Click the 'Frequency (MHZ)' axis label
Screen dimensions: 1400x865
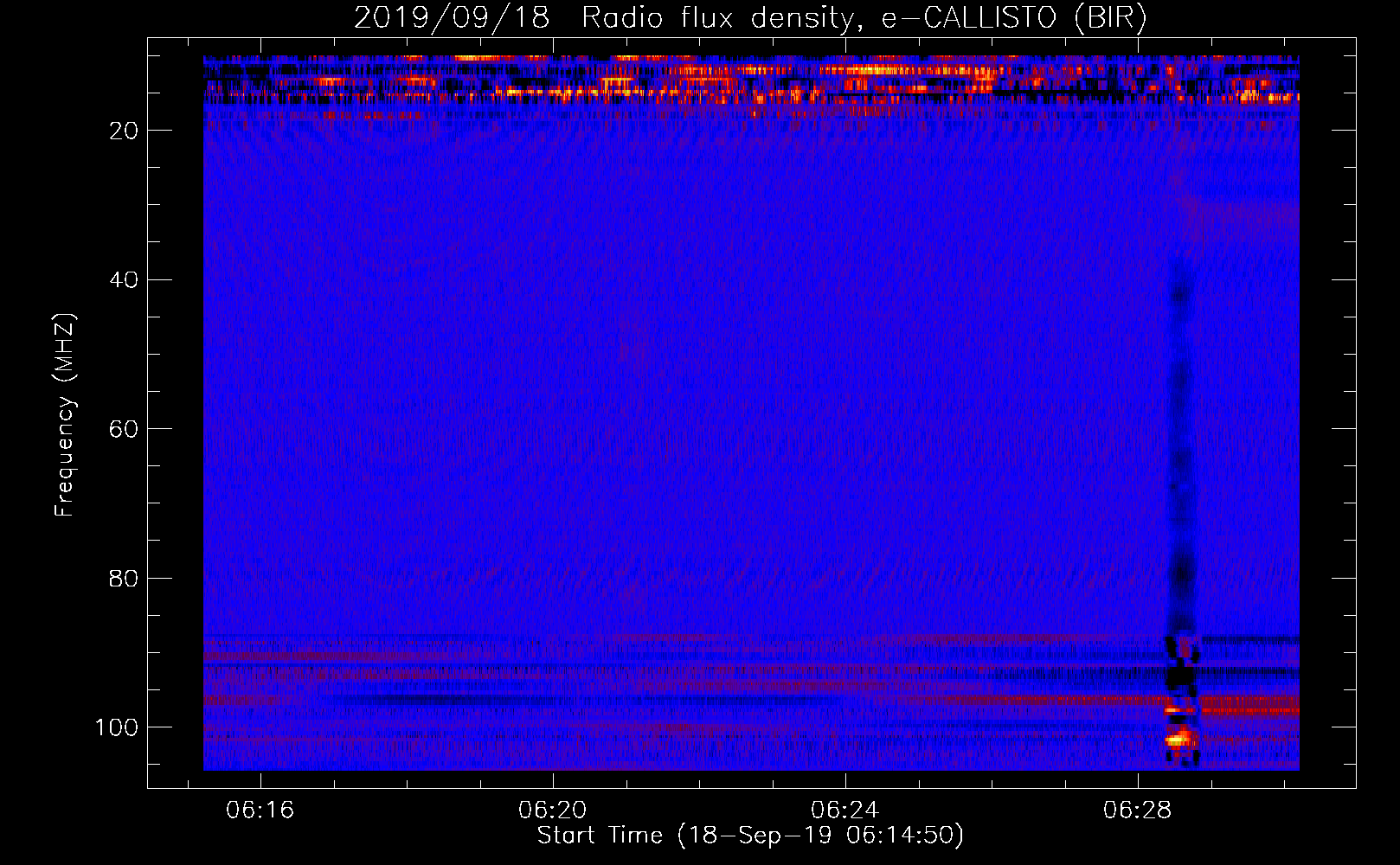(x=65, y=415)
